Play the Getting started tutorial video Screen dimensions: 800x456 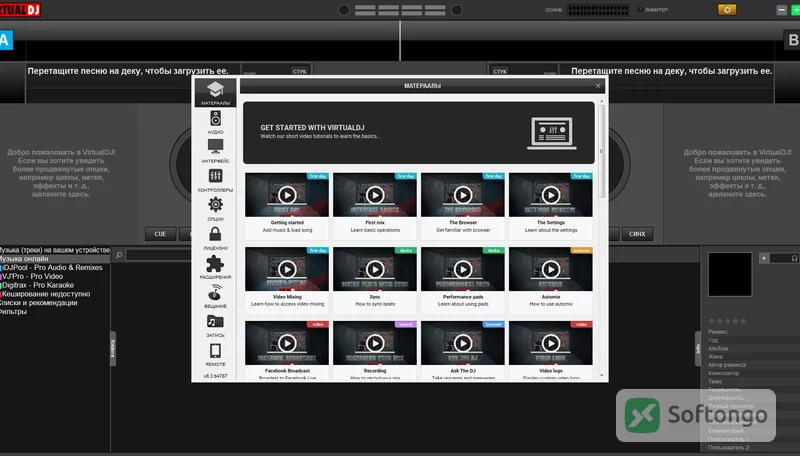point(287,195)
